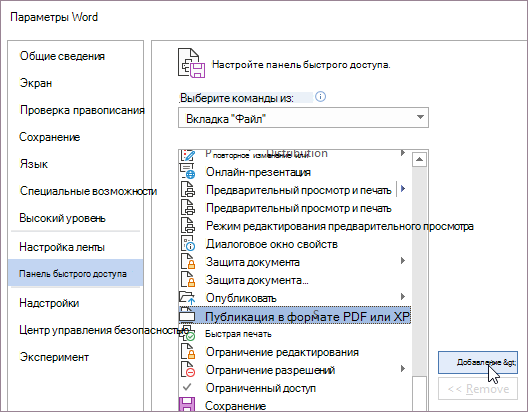Click the purple Сохранение floppy disk icon

point(187,405)
